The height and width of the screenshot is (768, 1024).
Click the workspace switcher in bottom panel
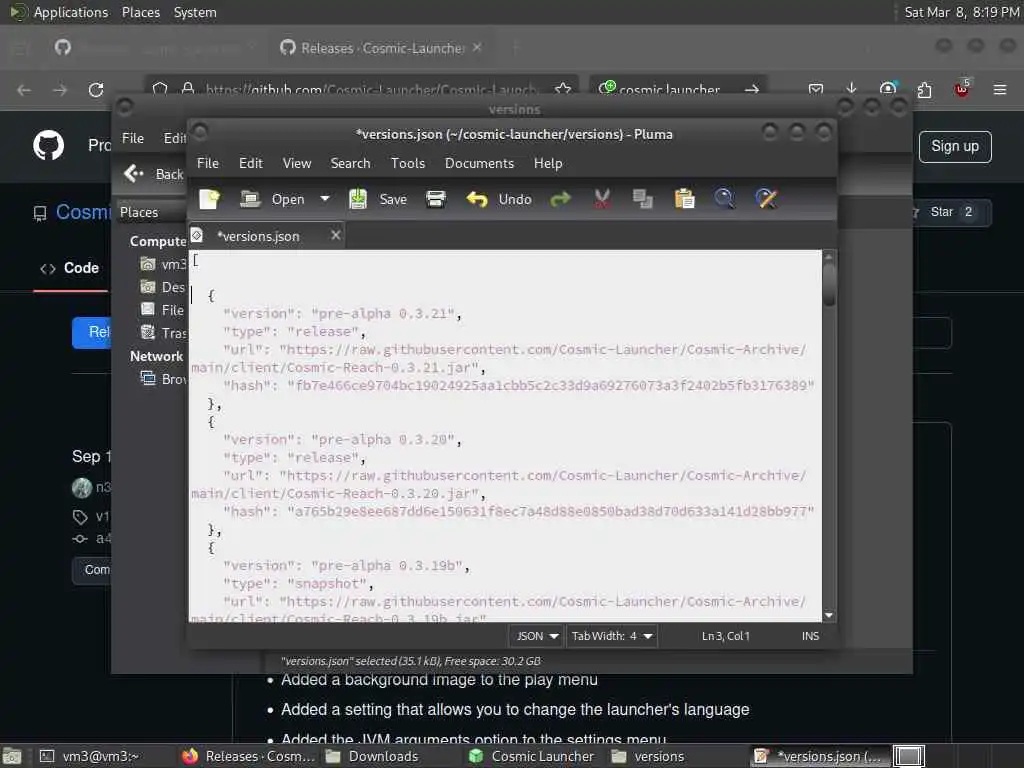pos(908,756)
